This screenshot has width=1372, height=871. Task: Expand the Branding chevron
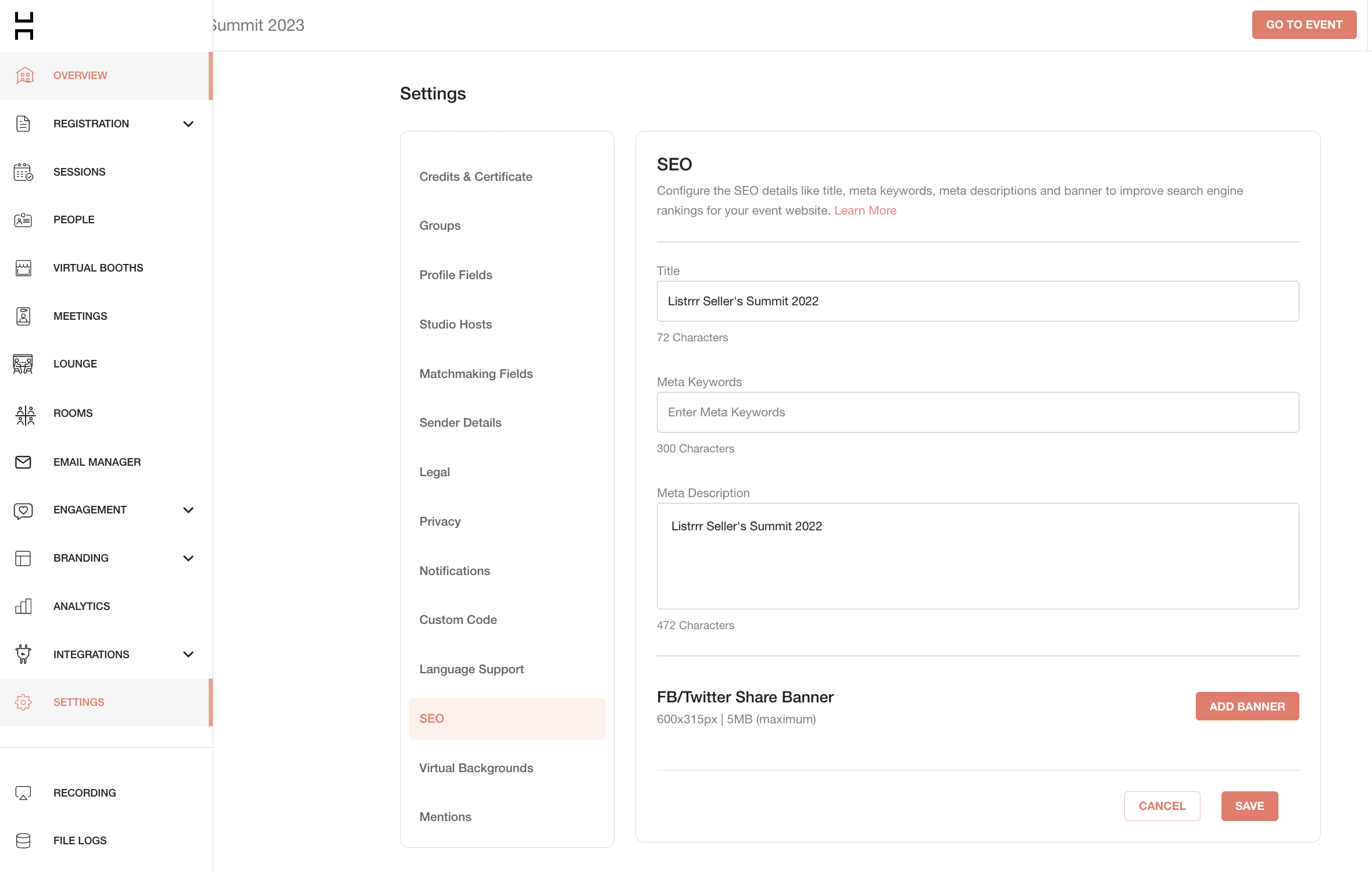click(x=188, y=558)
